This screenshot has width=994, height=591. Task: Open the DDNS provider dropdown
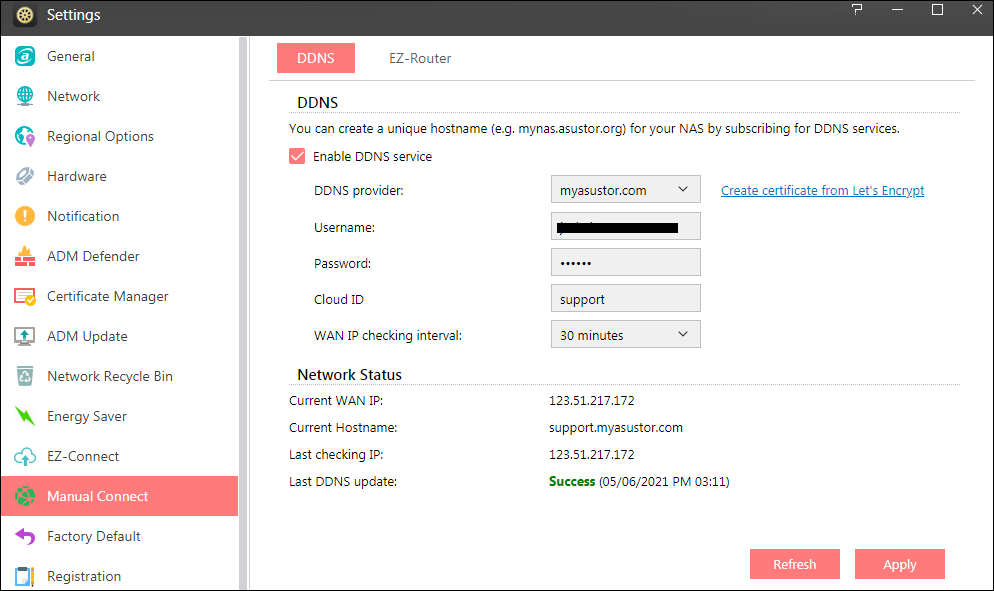(626, 190)
